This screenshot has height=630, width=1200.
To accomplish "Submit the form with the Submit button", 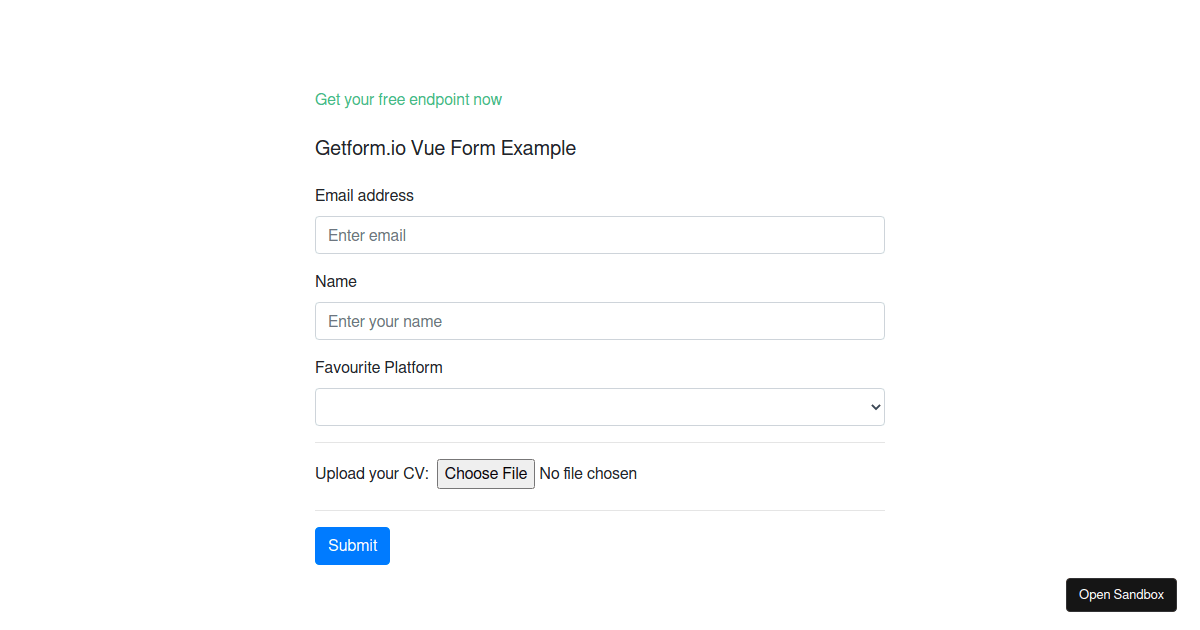I will [x=352, y=546].
